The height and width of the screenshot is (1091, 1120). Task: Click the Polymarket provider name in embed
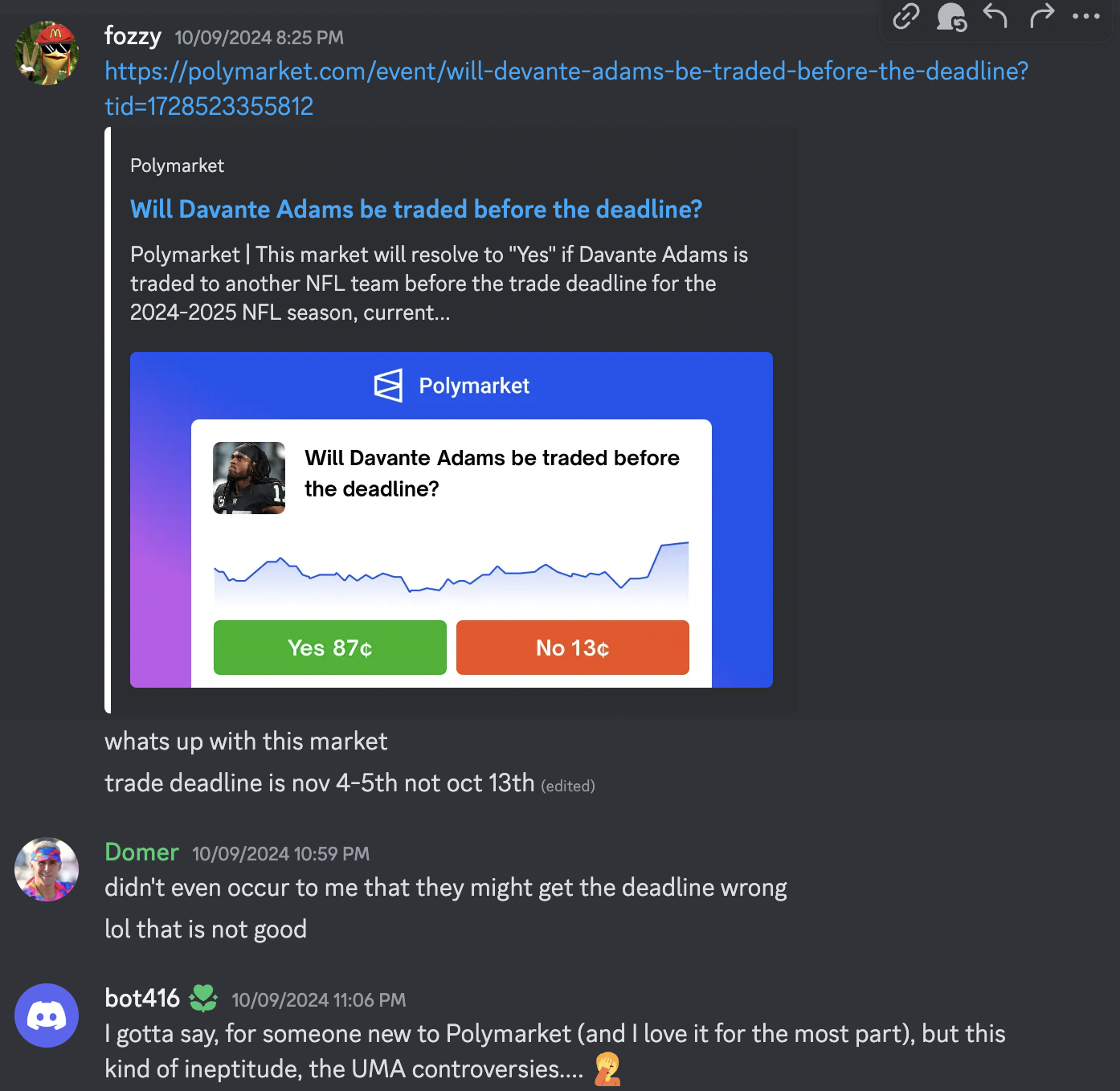click(177, 165)
